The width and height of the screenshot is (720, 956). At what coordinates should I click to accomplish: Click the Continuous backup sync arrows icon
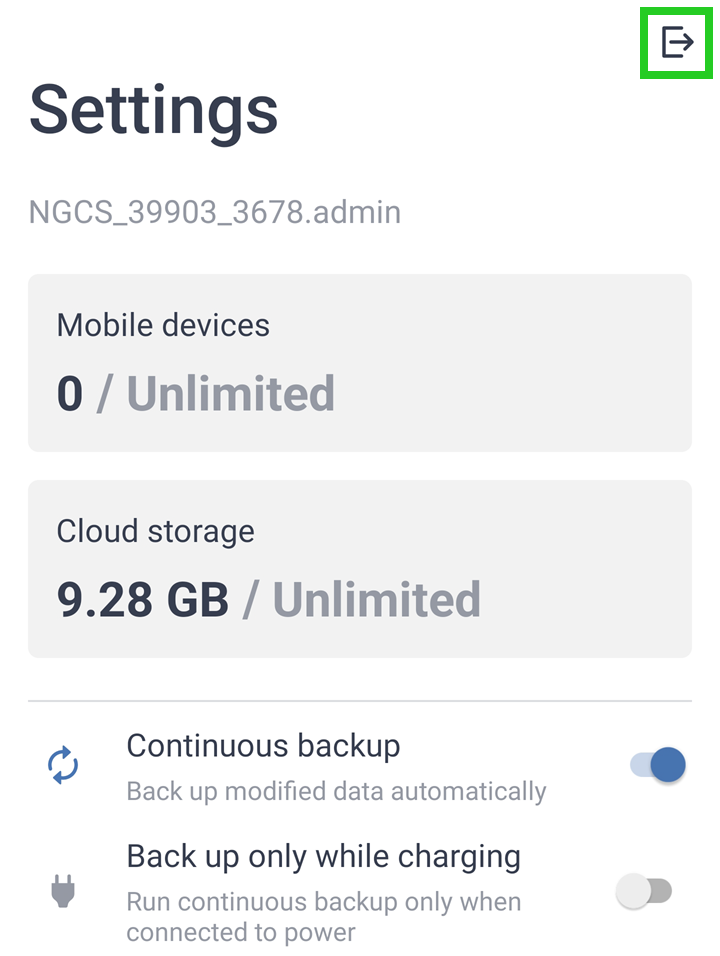tap(63, 766)
